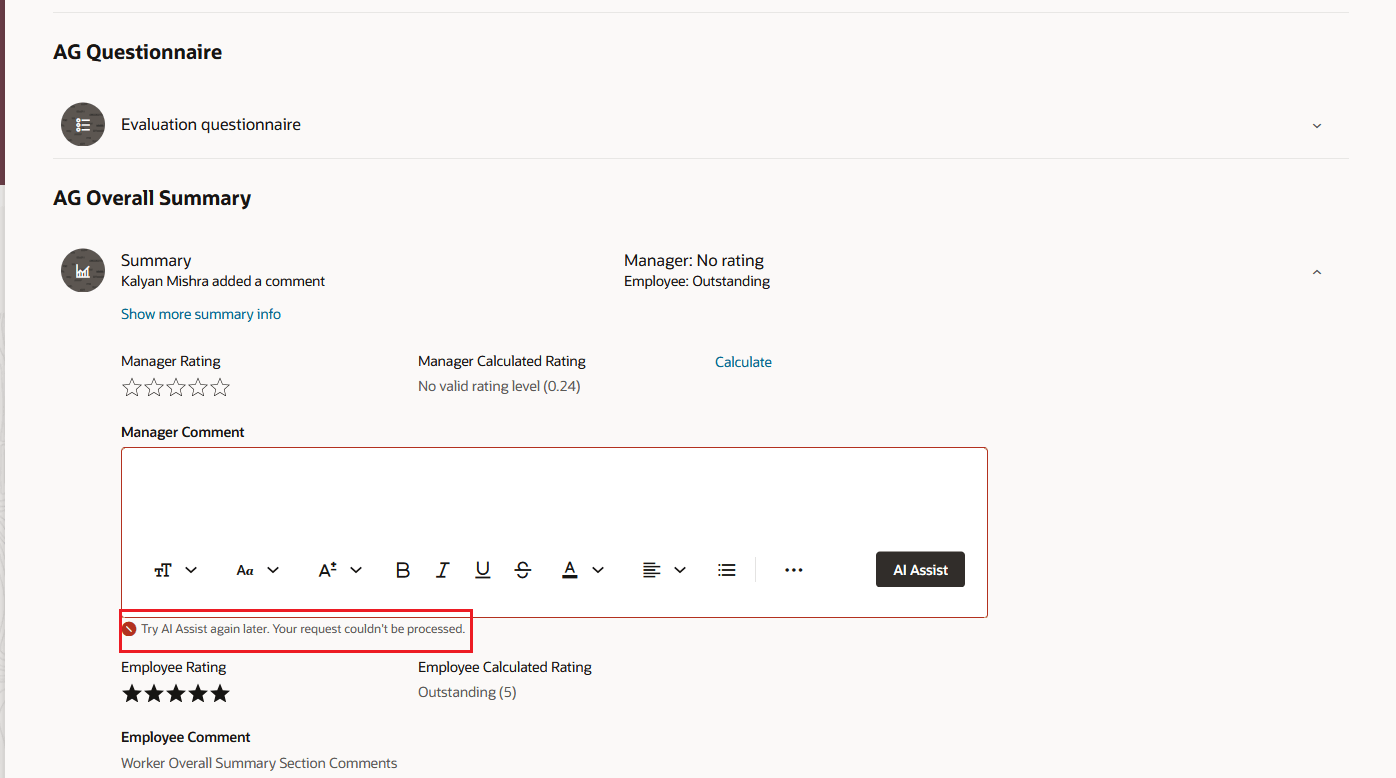Expand the Evaluation questionnaire section
1396x778 pixels.
(1316, 125)
